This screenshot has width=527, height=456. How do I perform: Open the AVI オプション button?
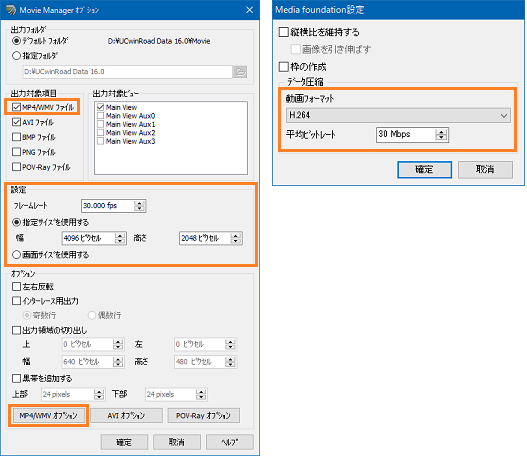point(126,416)
